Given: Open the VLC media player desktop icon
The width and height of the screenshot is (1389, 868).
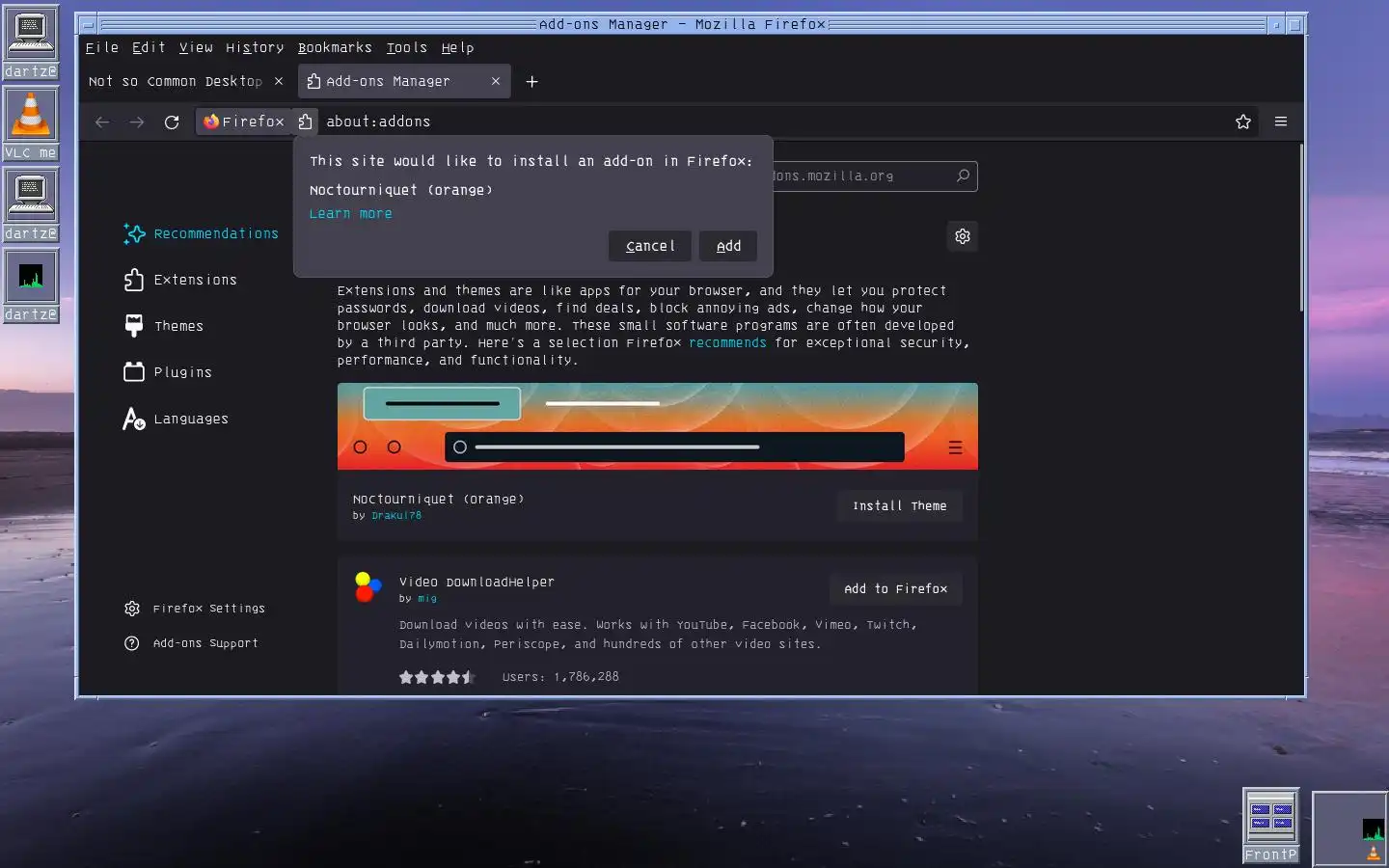Looking at the screenshot, I should 31,123.
